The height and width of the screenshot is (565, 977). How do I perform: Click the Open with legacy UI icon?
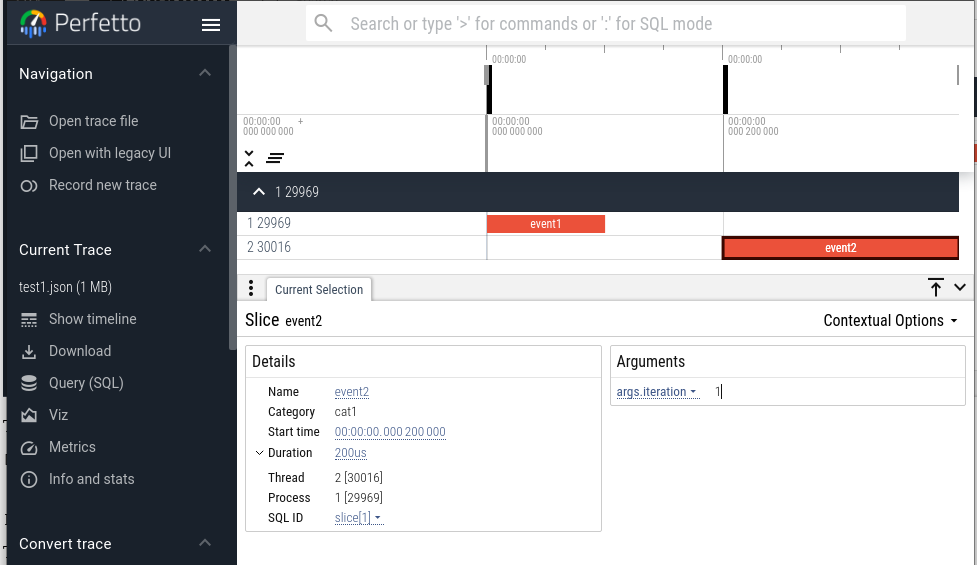29,153
